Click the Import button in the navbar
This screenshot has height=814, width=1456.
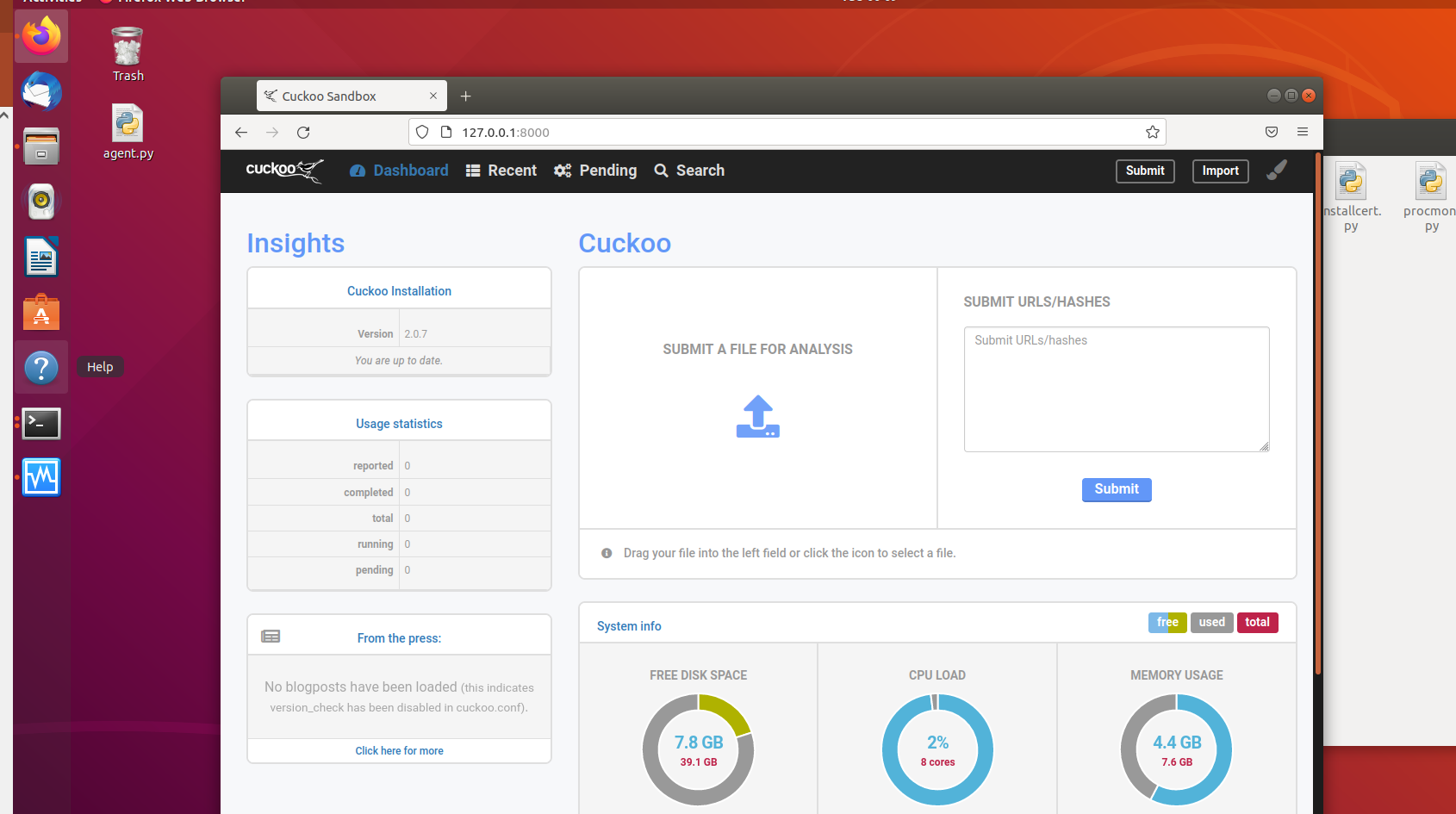coord(1220,171)
